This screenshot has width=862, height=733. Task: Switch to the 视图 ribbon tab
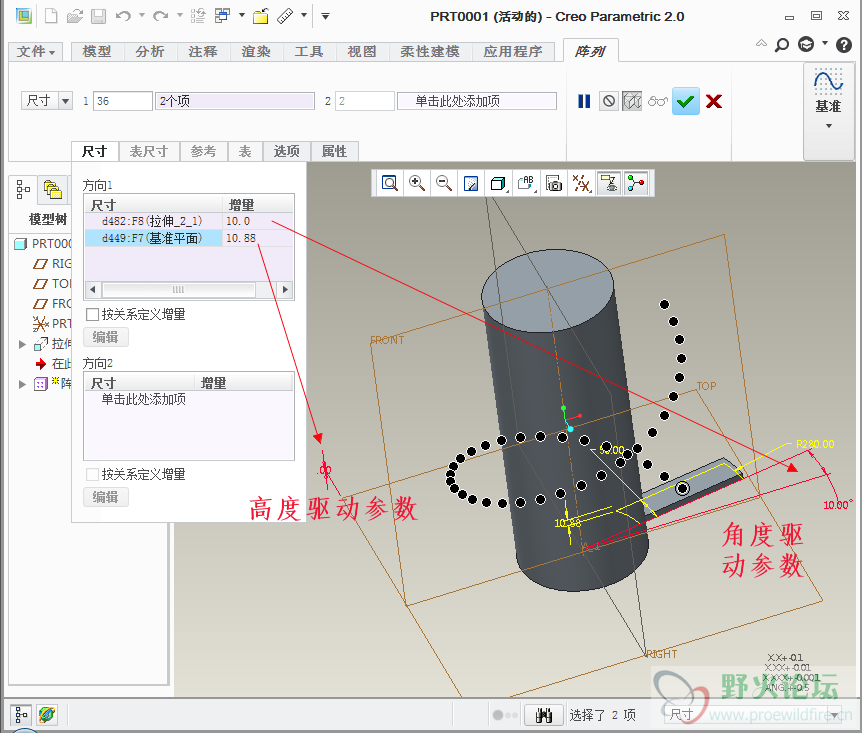pyautogui.click(x=362, y=52)
